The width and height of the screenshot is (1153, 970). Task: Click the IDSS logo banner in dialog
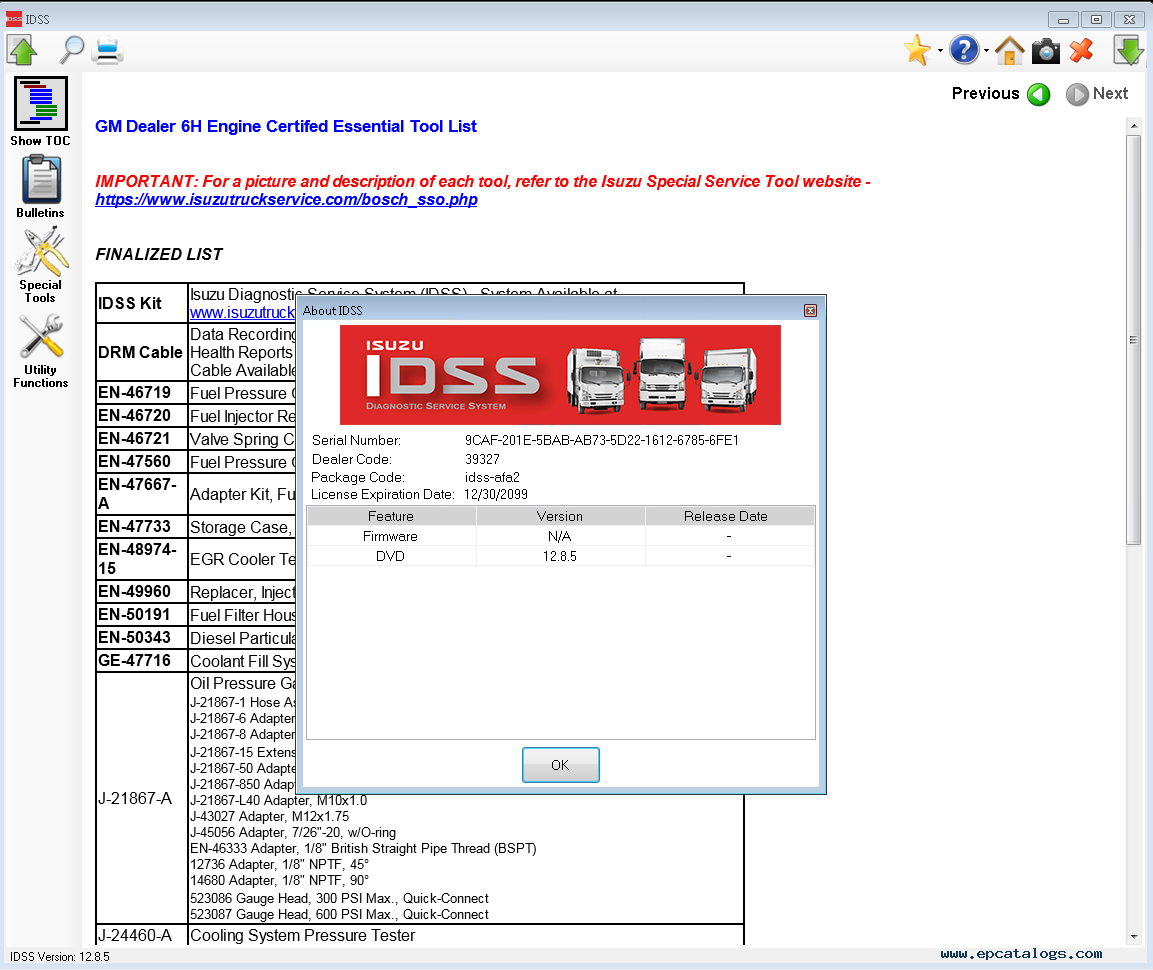tap(560, 375)
